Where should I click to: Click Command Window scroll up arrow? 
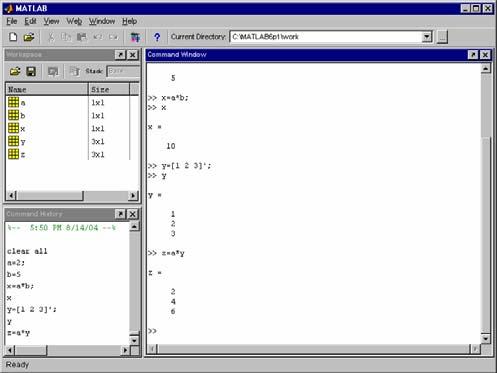click(x=486, y=68)
